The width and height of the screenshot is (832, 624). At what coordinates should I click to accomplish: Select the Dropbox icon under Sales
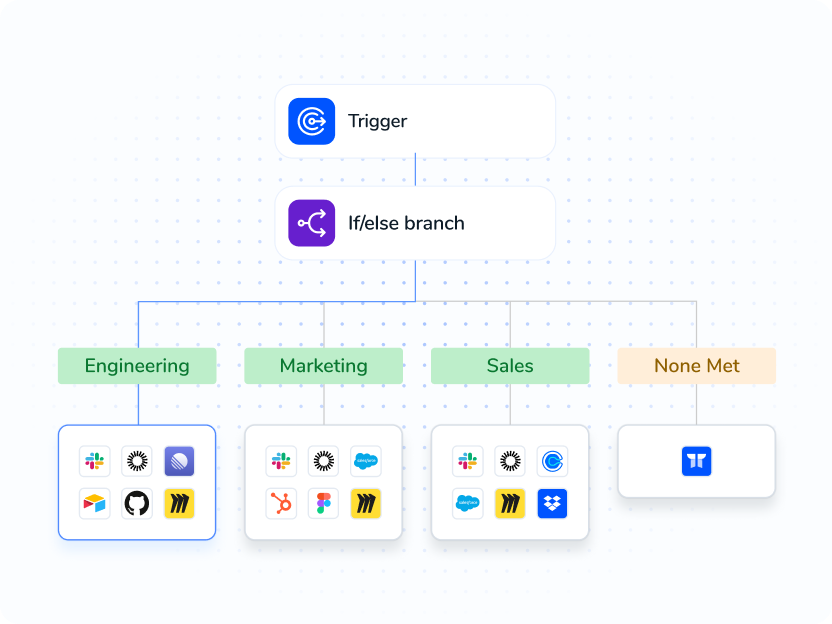(552, 503)
